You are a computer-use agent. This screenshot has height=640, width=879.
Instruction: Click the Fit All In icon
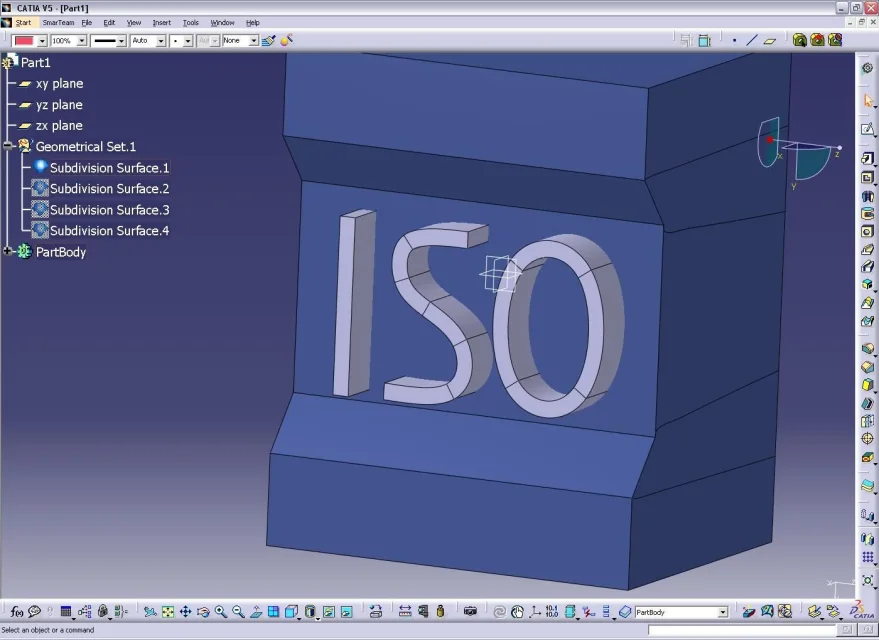(x=168, y=611)
